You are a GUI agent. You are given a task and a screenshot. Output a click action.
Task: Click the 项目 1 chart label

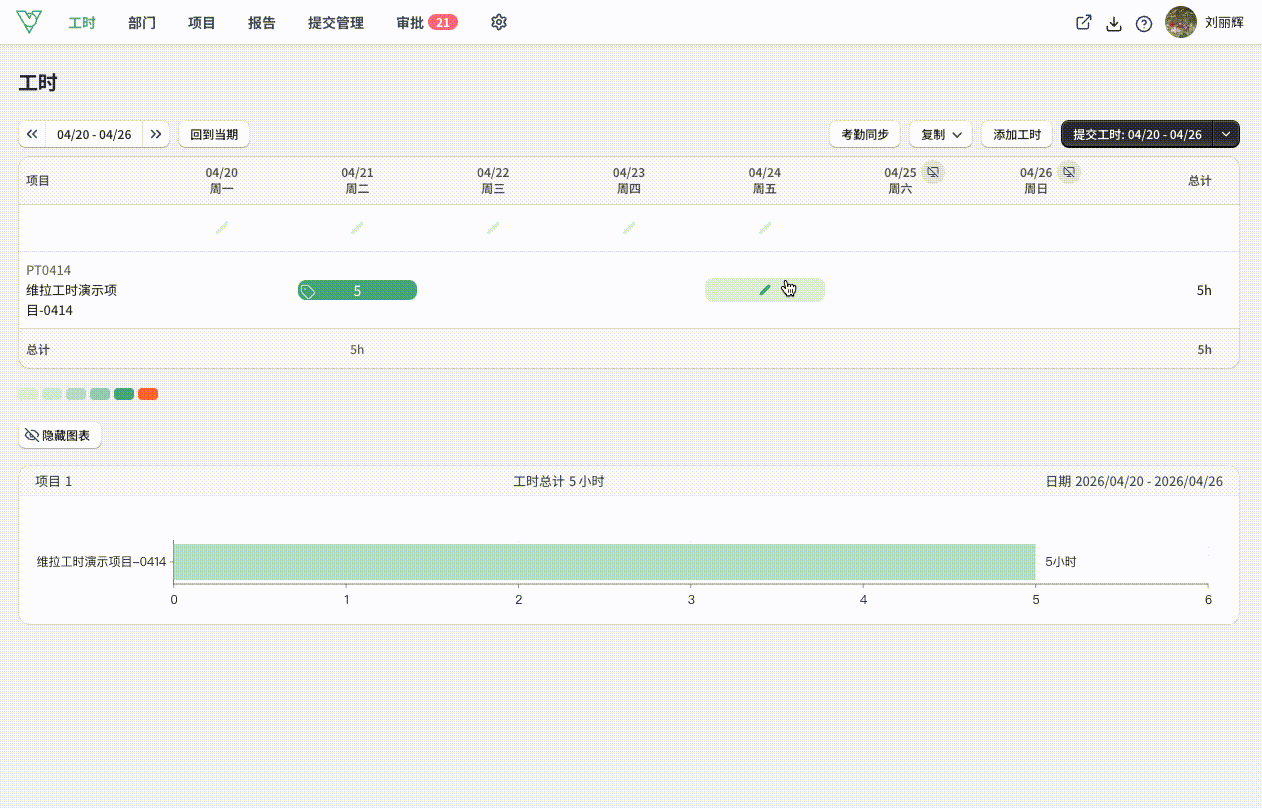coord(54,481)
